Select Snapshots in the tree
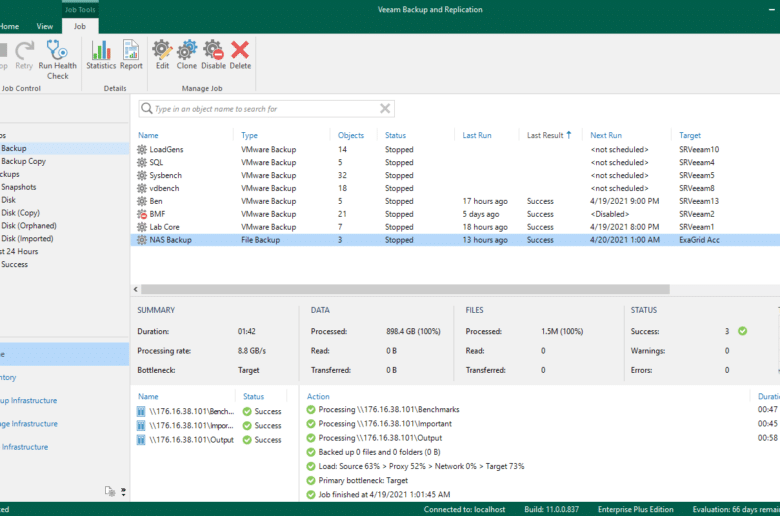The height and width of the screenshot is (516, 780). click(18, 187)
